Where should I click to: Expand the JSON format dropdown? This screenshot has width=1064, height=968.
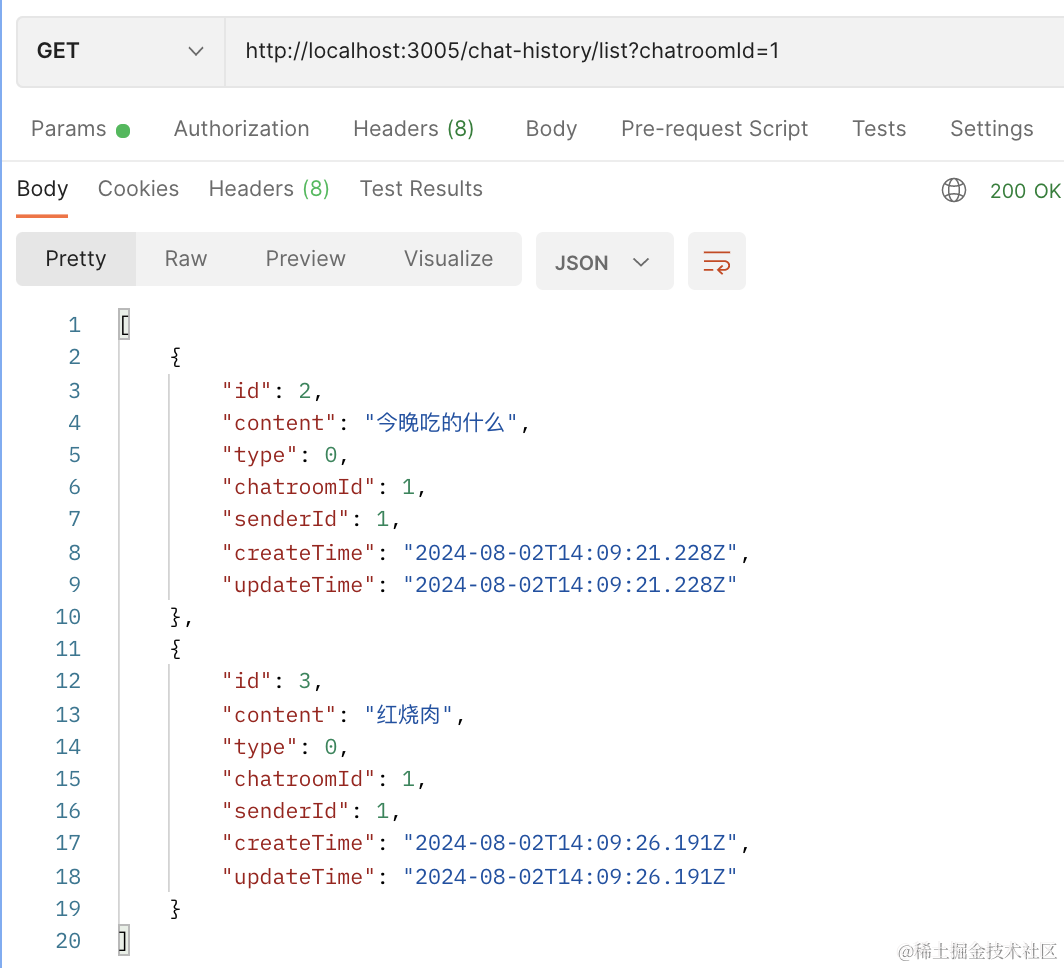(x=604, y=262)
